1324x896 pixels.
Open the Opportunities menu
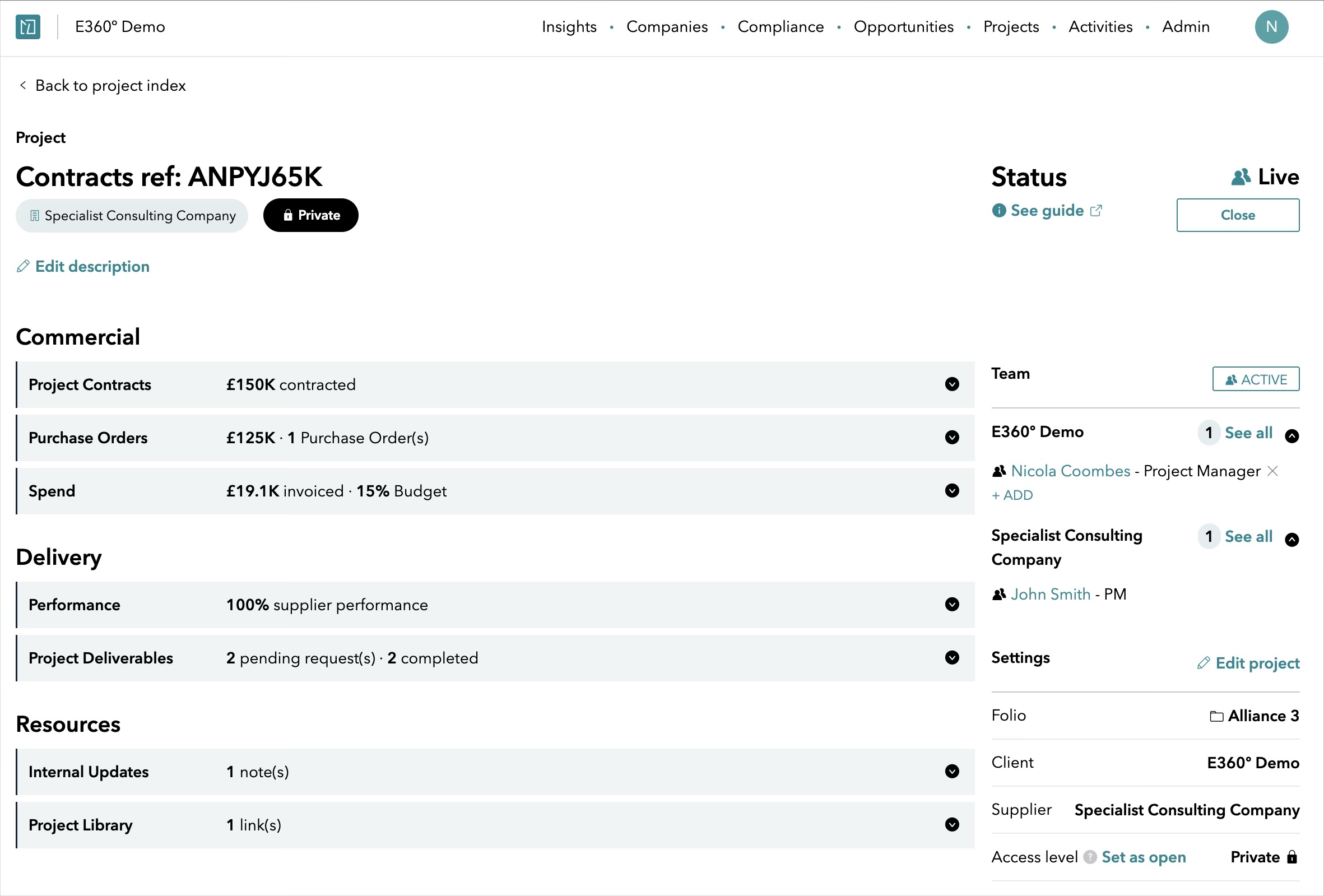click(904, 27)
